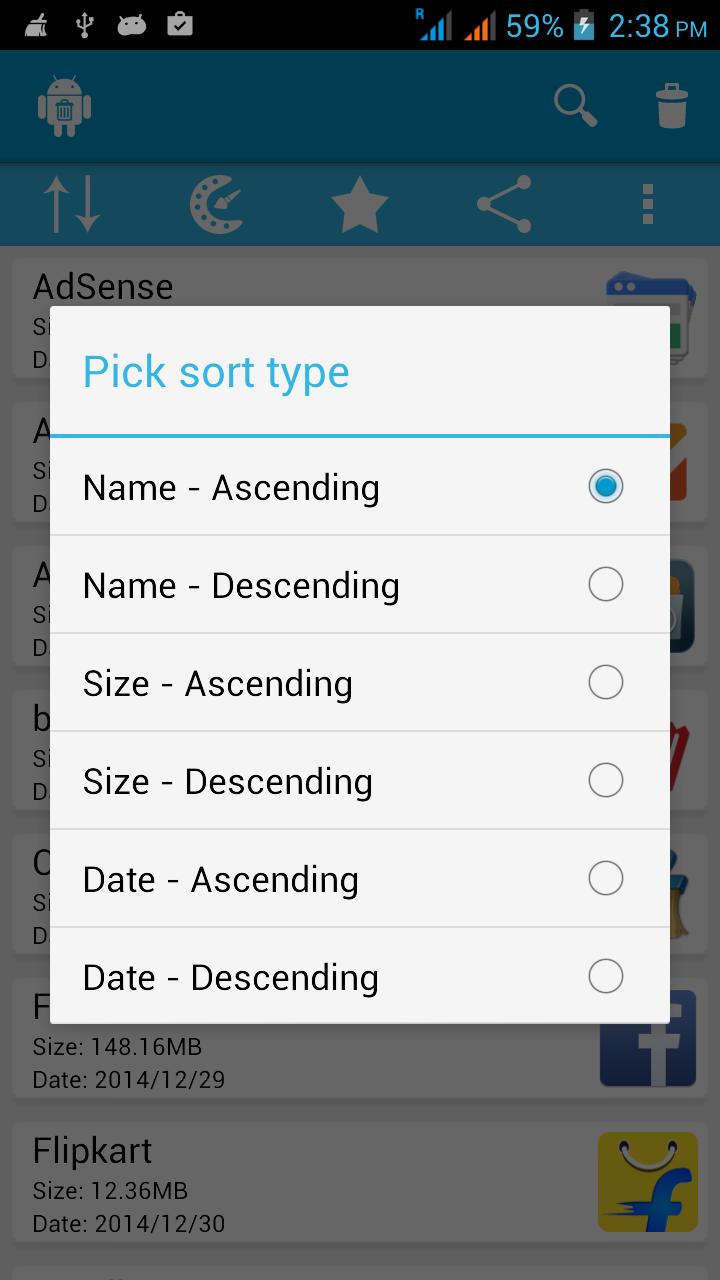The image size is (720, 1280).
Task: Open the three-dot overflow menu
Action: (648, 204)
